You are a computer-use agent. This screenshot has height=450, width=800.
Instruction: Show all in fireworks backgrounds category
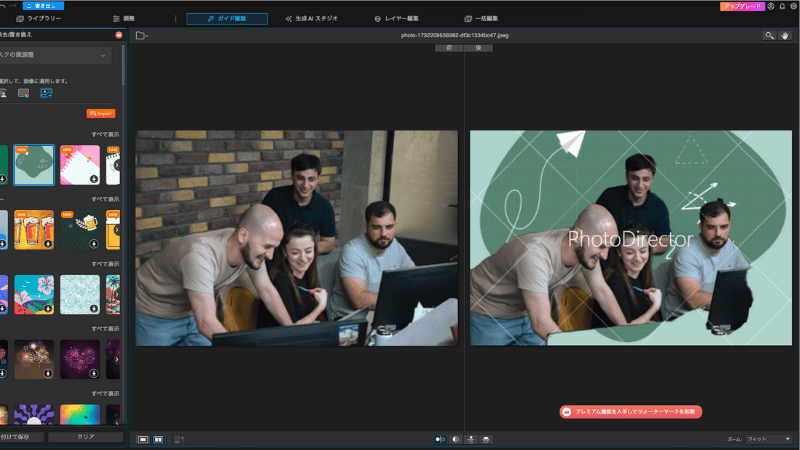point(105,329)
